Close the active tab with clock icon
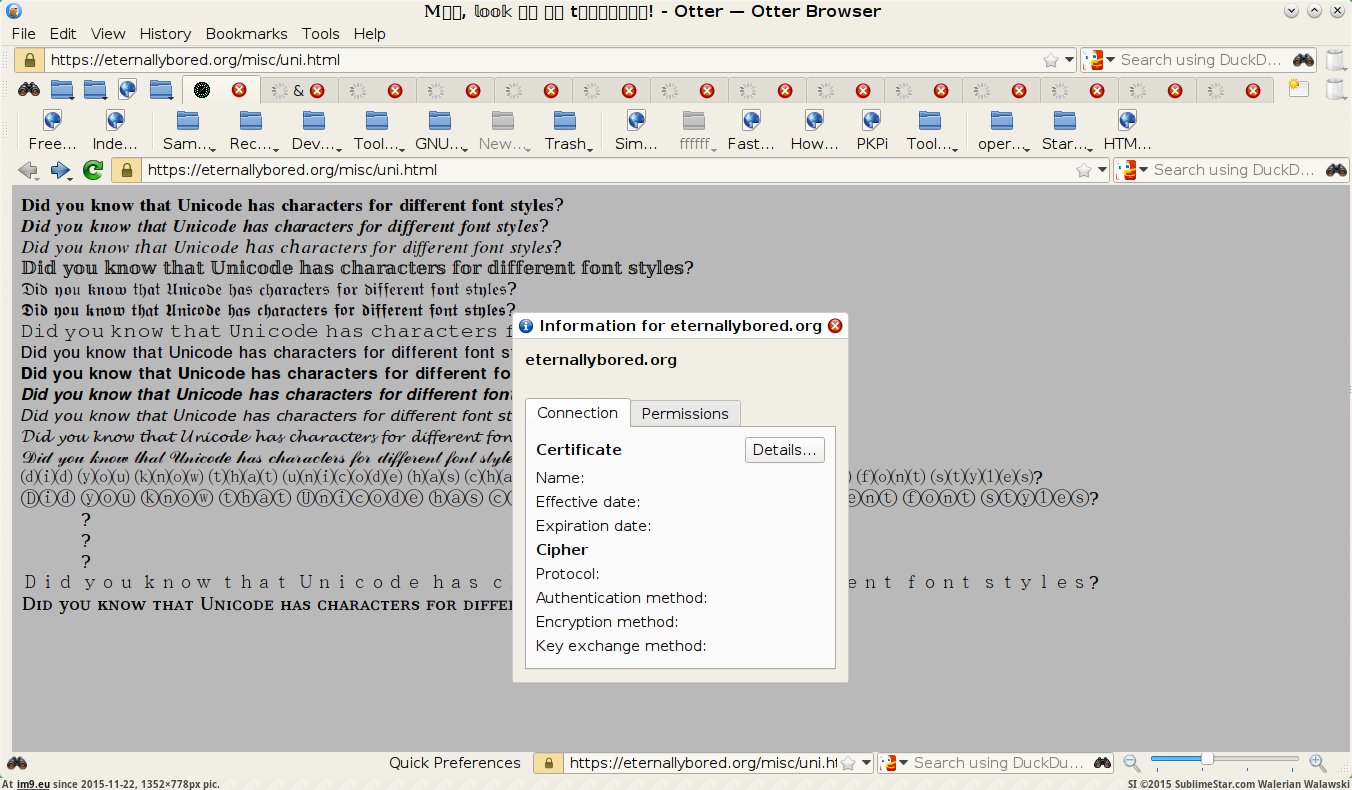The width and height of the screenshot is (1352, 790). 239,90
